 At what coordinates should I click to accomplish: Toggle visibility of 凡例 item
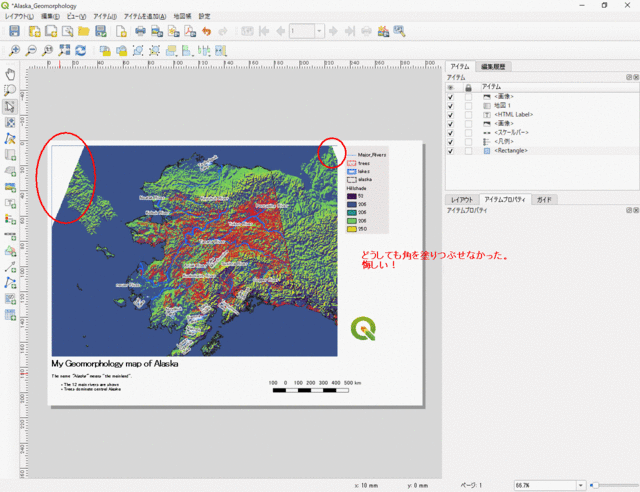[451, 142]
